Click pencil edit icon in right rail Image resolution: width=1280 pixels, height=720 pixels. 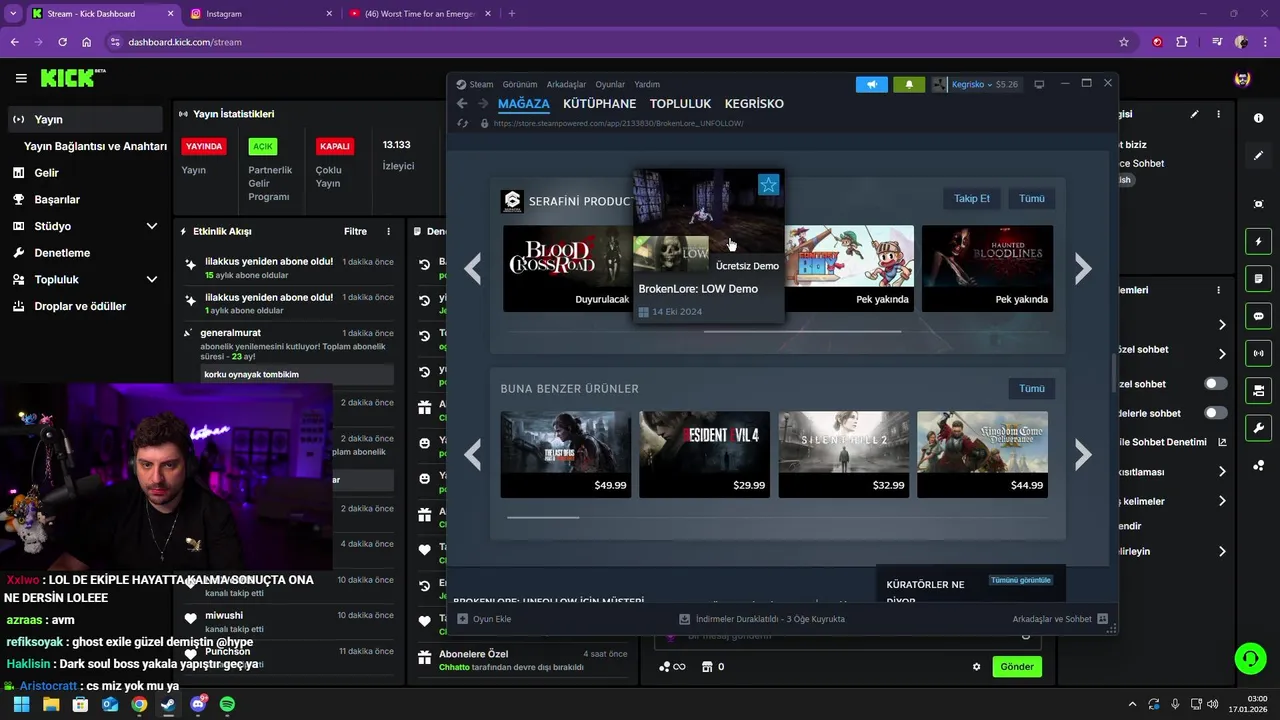click(x=1258, y=156)
